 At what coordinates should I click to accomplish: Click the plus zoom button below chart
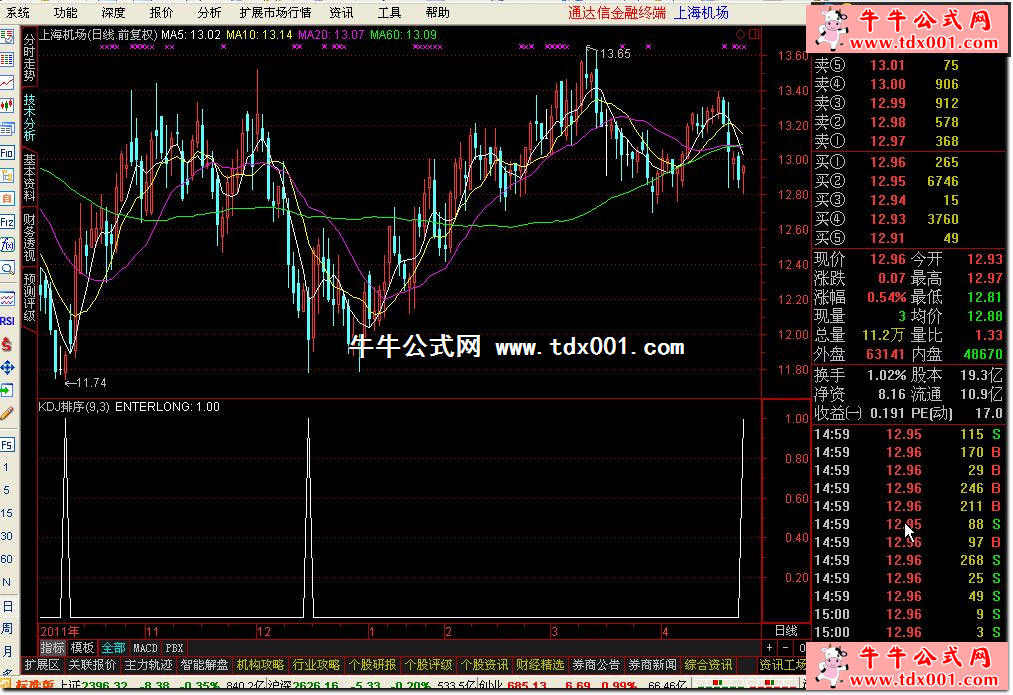[x=769, y=648]
